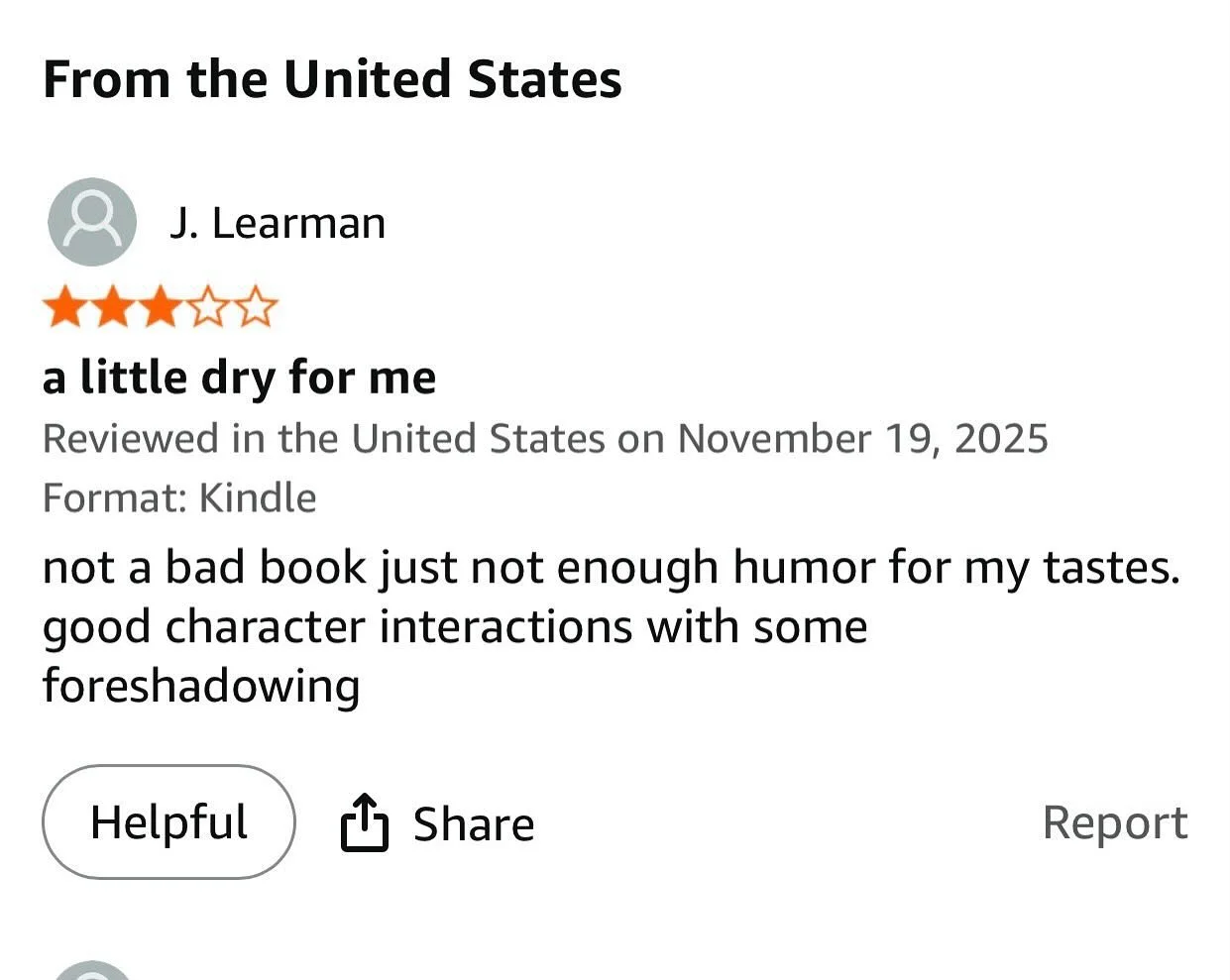Click the fourth empty star outline
The height and width of the screenshot is (980, 1230).
tap(208, 307)
